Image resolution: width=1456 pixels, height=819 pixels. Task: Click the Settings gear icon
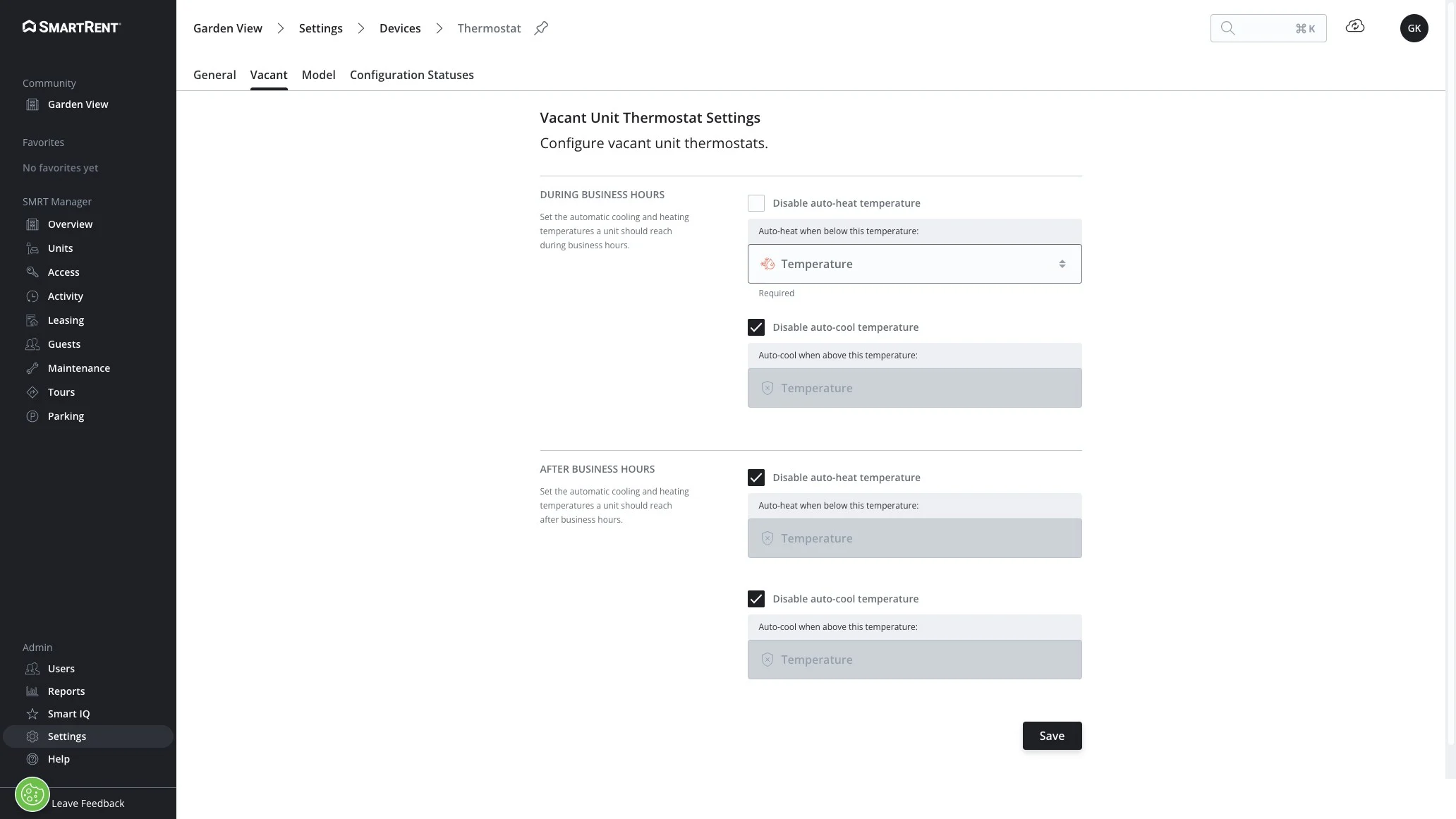[x=32, y=736]
